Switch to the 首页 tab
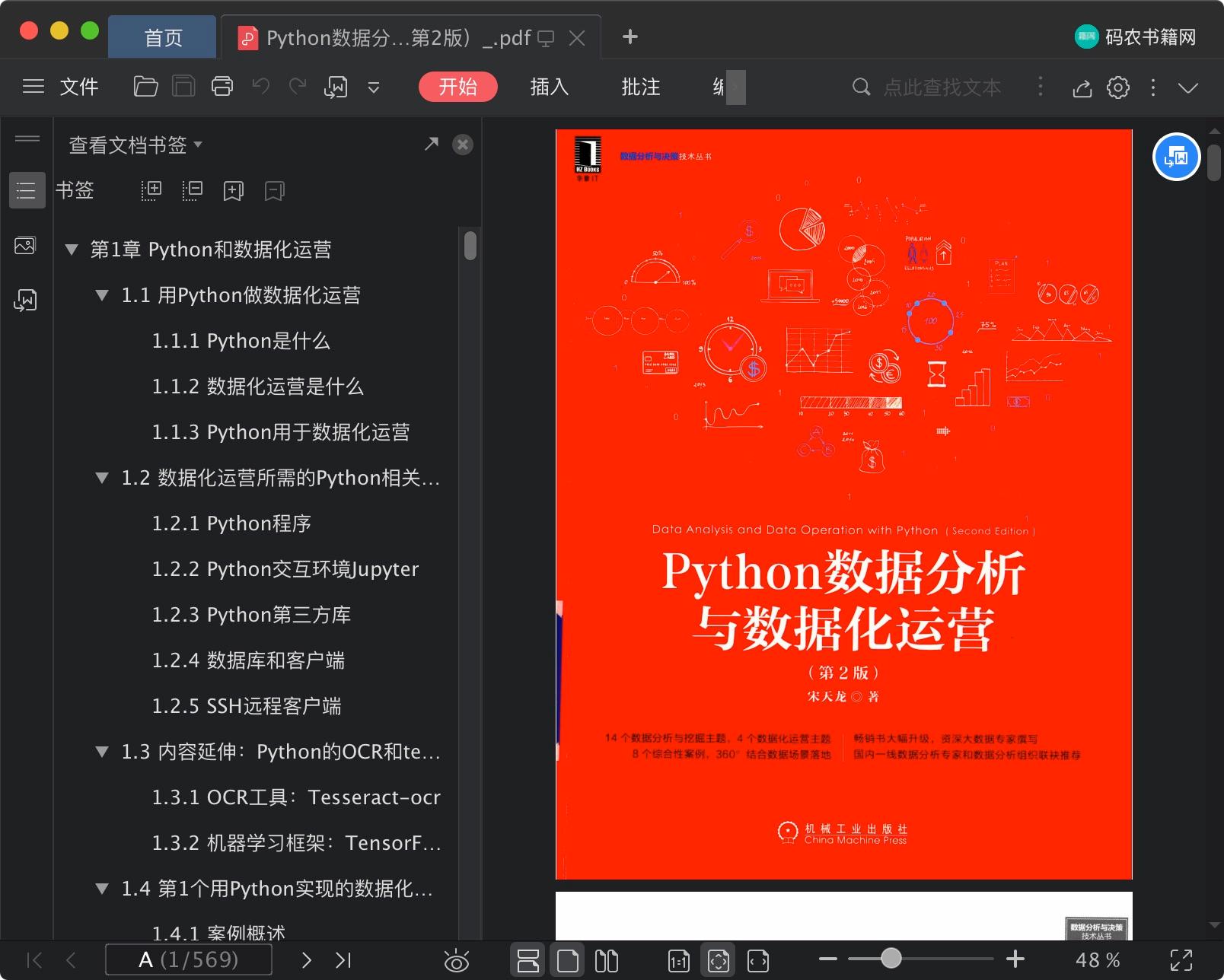This screenshot has height=980, width=1224. (x=163, y=37)
